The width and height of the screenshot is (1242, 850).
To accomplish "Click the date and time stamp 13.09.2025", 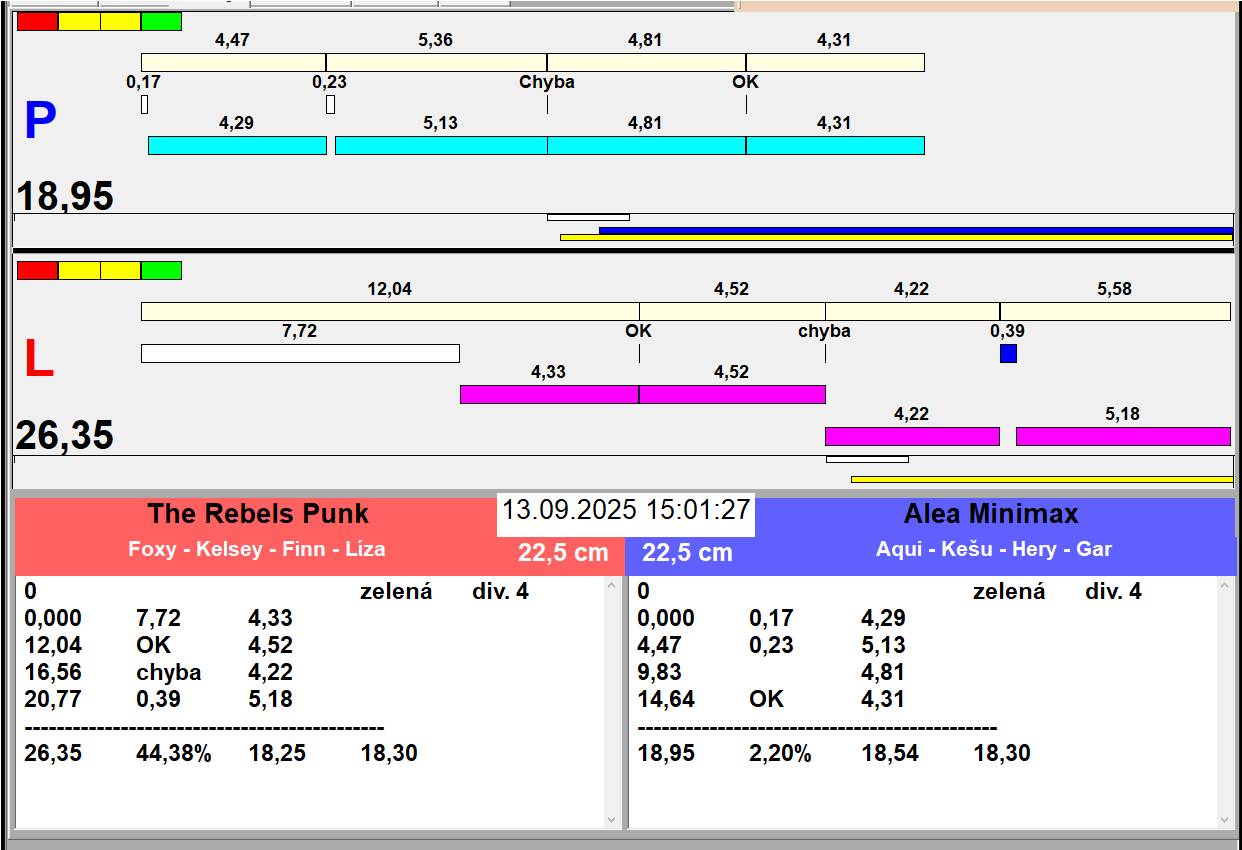I will pos(625,510).
